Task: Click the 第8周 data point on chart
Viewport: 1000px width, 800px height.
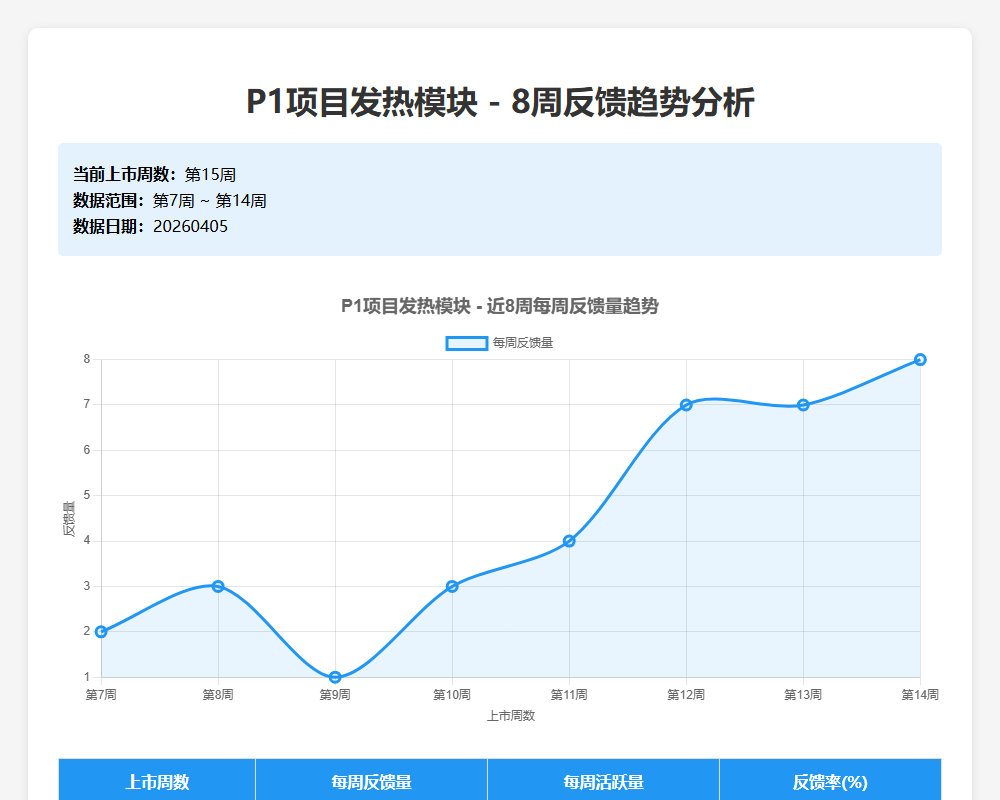Action: point(218,586)
